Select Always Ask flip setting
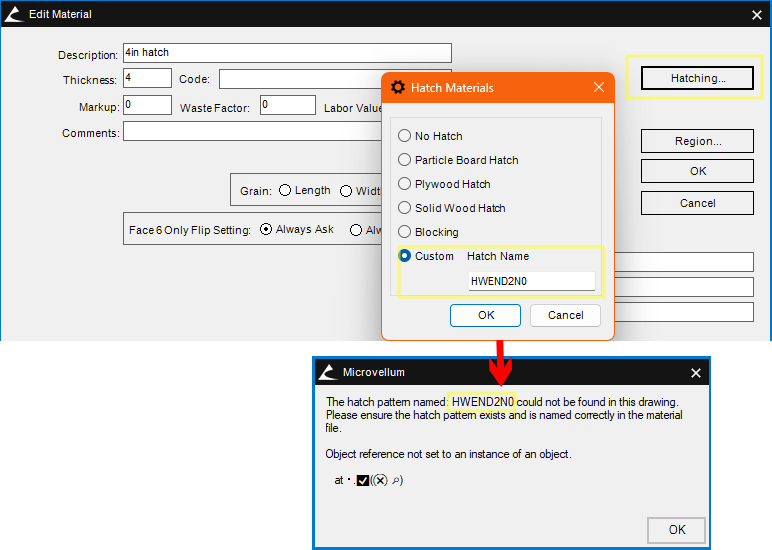Image resolution: width=772 pixels, height=550 pixels. 266,229
